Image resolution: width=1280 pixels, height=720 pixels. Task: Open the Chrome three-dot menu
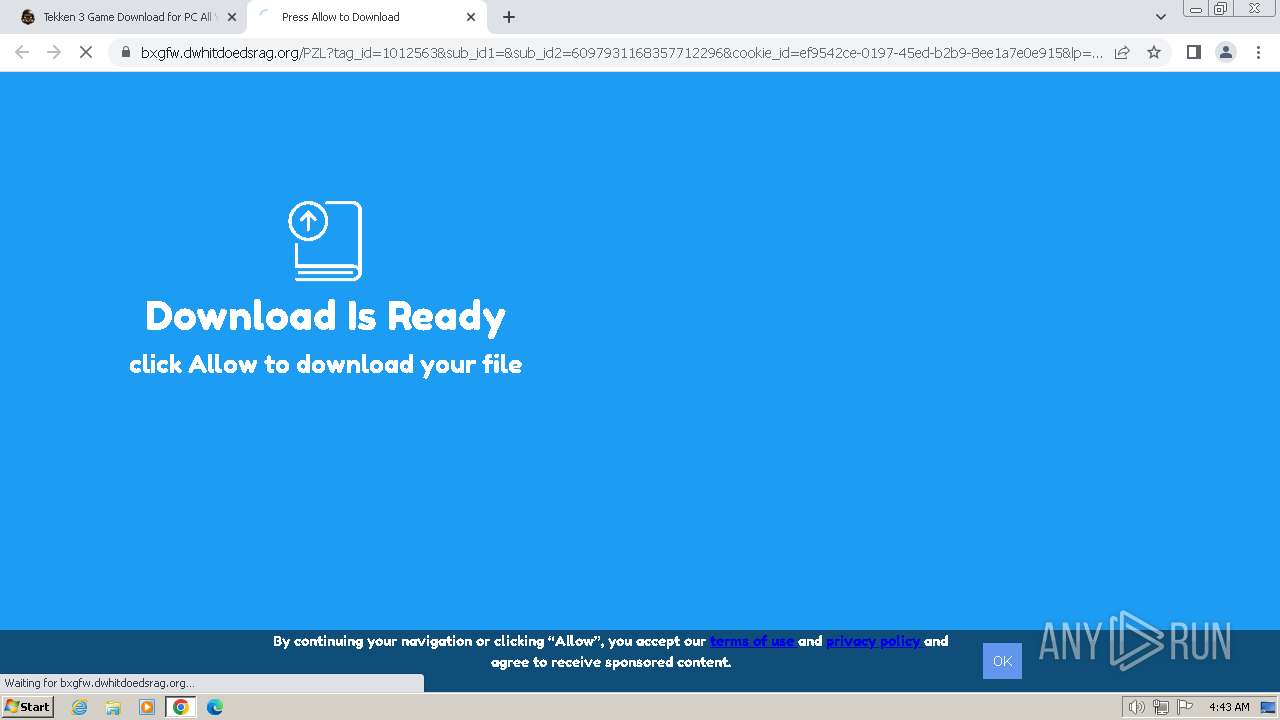tap(1258, 52)
